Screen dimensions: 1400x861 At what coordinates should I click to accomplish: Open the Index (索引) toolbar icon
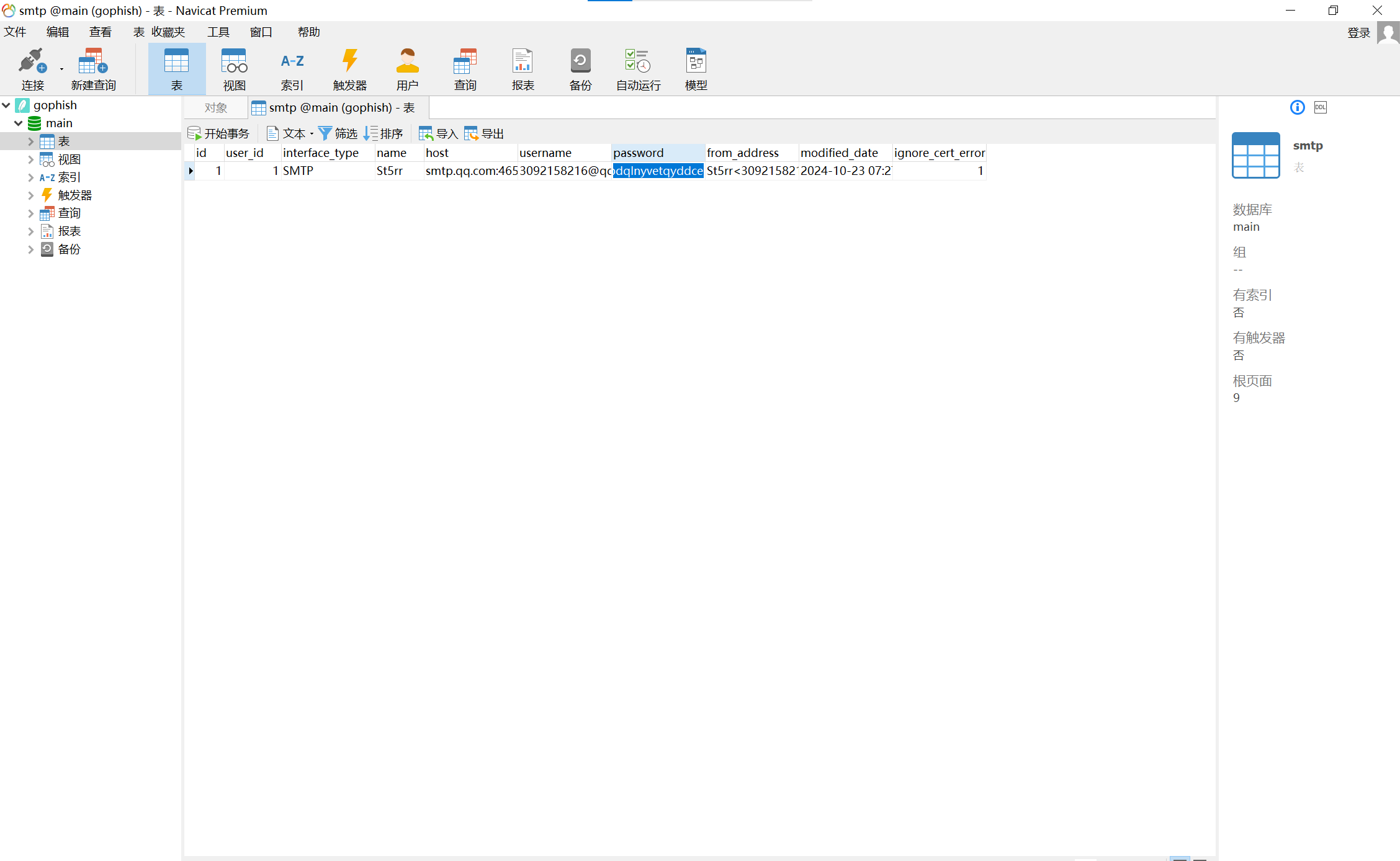(x=292, y=69)
